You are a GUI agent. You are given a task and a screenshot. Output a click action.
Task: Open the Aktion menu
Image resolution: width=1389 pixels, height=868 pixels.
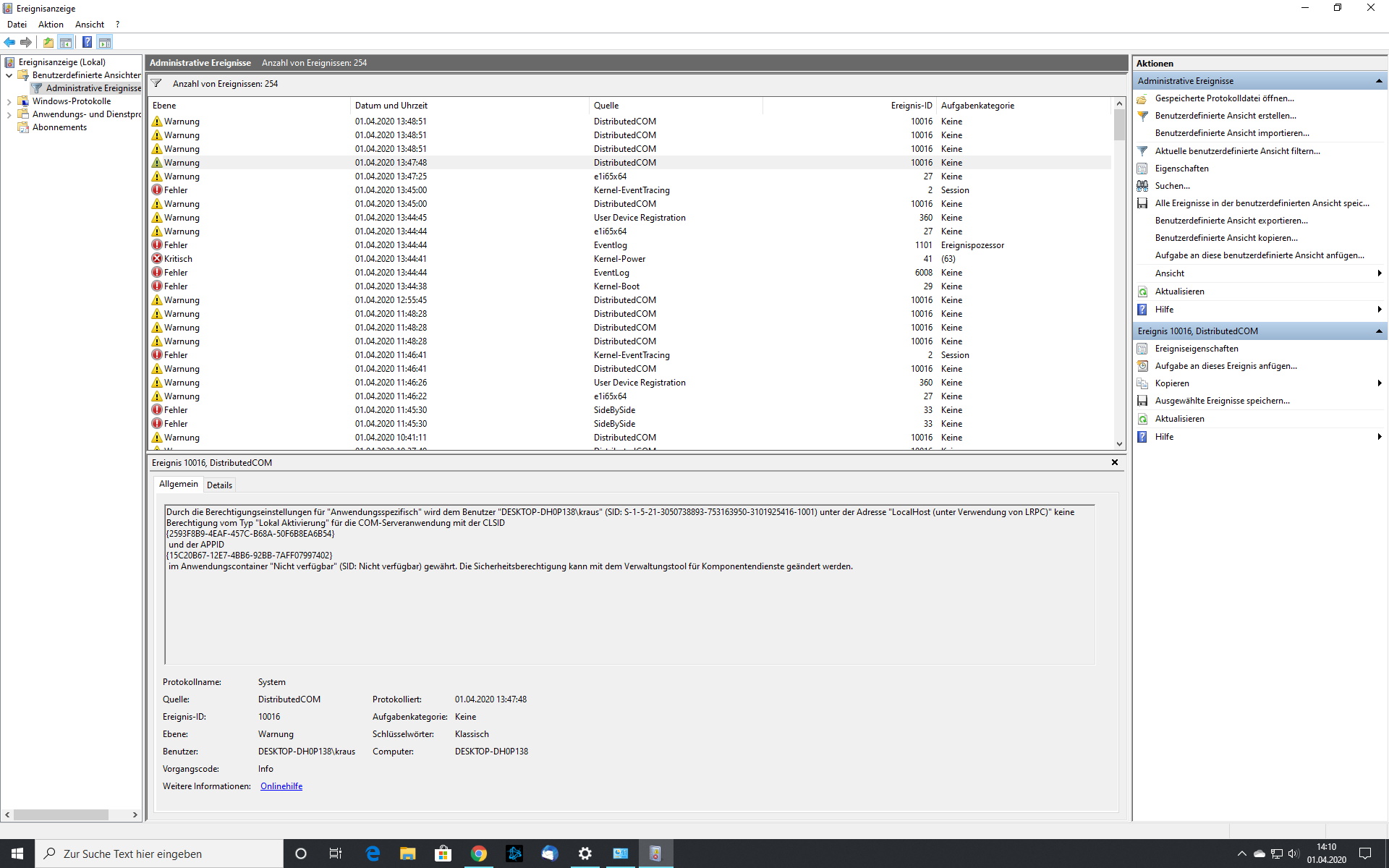pyautogui.click(x=51, y=25)
